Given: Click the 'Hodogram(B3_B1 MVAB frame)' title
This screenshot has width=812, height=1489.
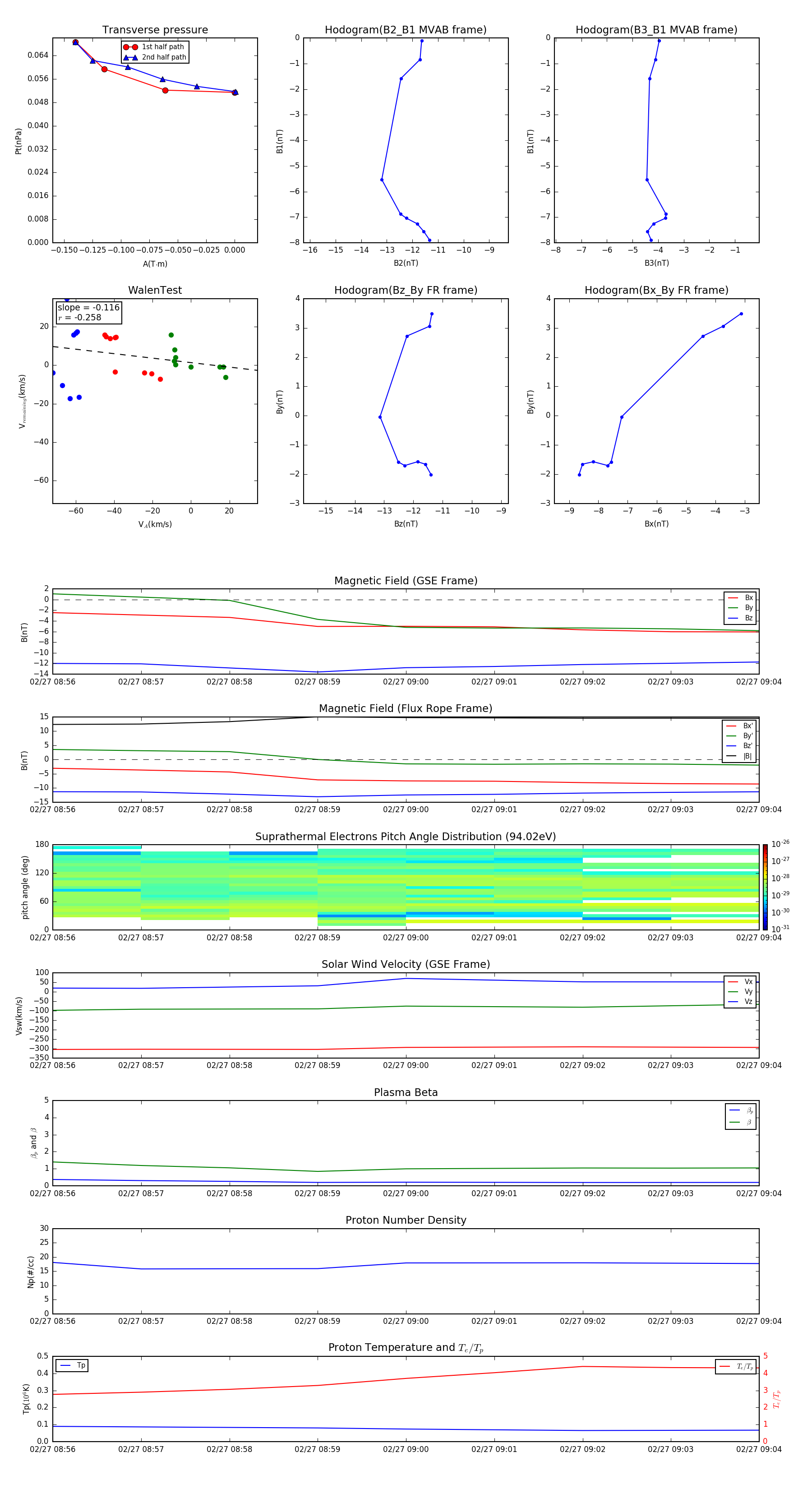Looking at the screenshot, I should 656,29.
